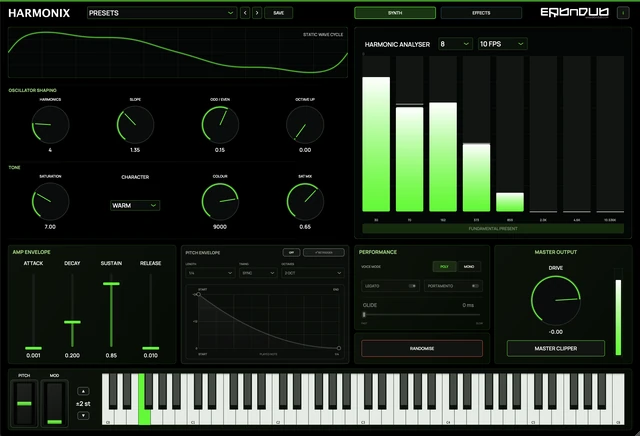The height and width of the screenshot is (436, 640).
Task: Click the Harmonics value '4'
Action: point(50,150)
